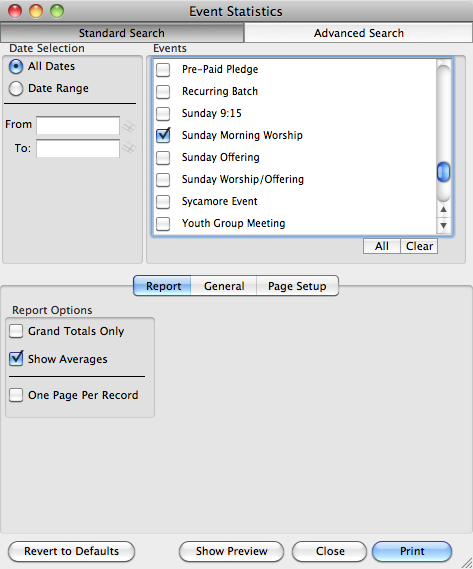Click the blue events scrollbar thumb
The image size is (473, 569).
coord(443,172)
